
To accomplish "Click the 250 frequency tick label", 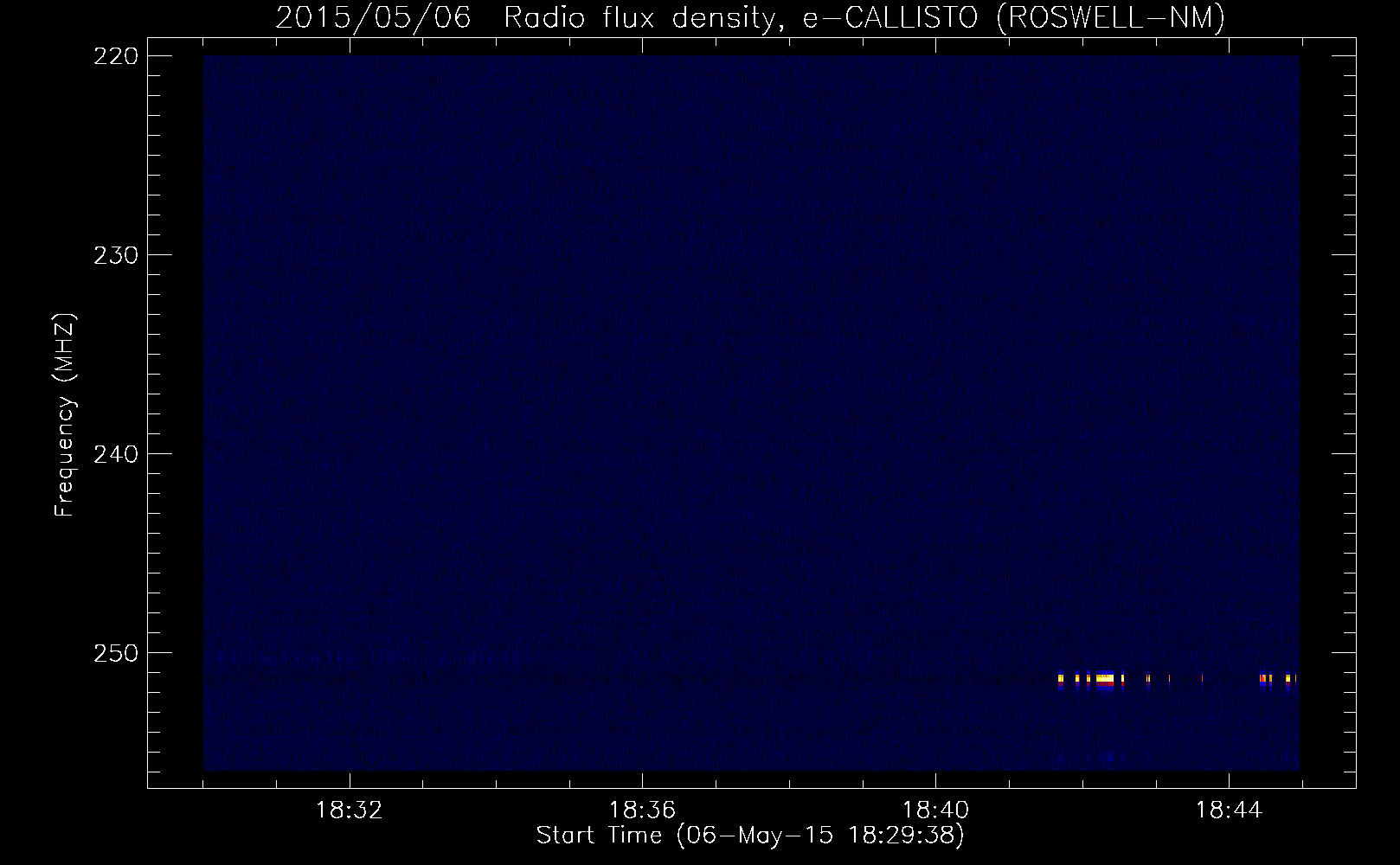I will click(x=114, y=653).
